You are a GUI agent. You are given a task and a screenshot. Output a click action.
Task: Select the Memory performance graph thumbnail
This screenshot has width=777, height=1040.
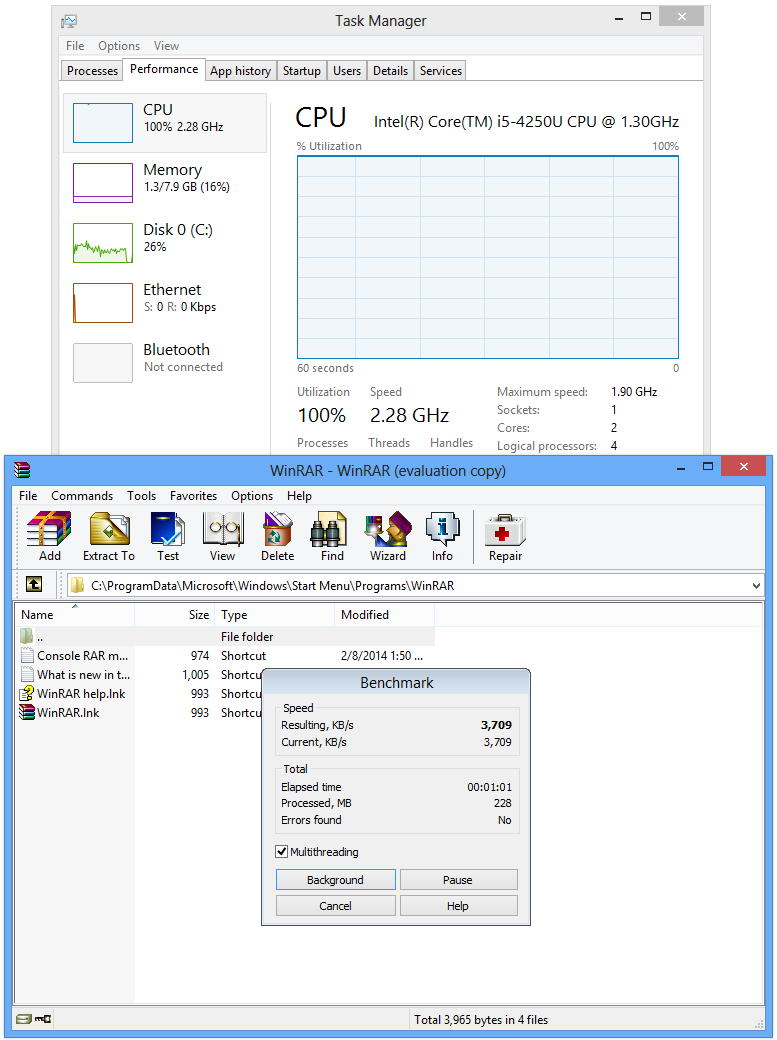[x=102, y=183]
